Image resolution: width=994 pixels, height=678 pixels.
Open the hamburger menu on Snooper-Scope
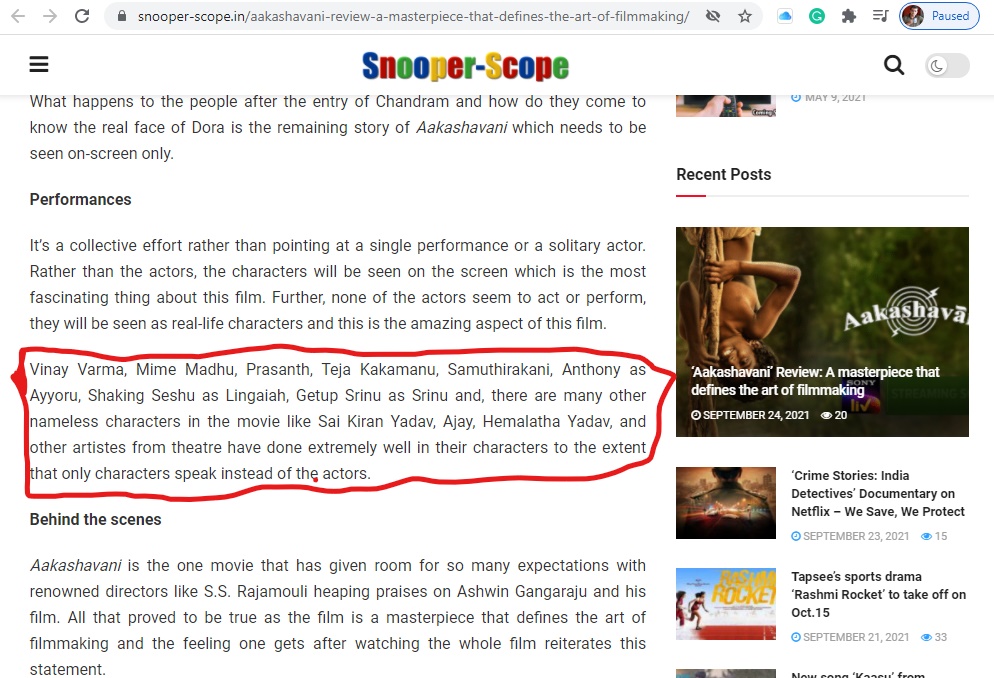click(39, 65)
